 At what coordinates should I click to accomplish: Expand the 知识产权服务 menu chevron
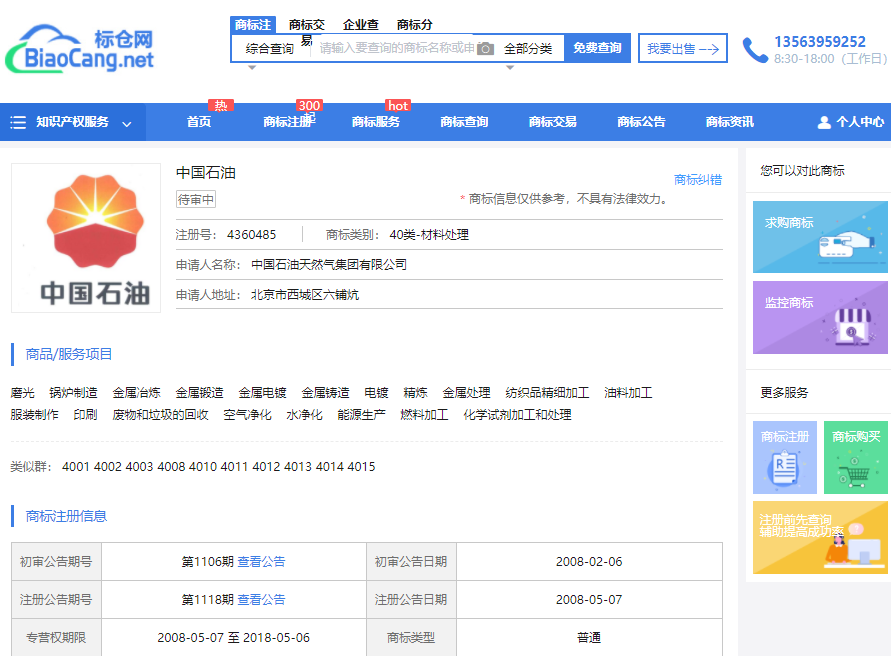[127, 123]
